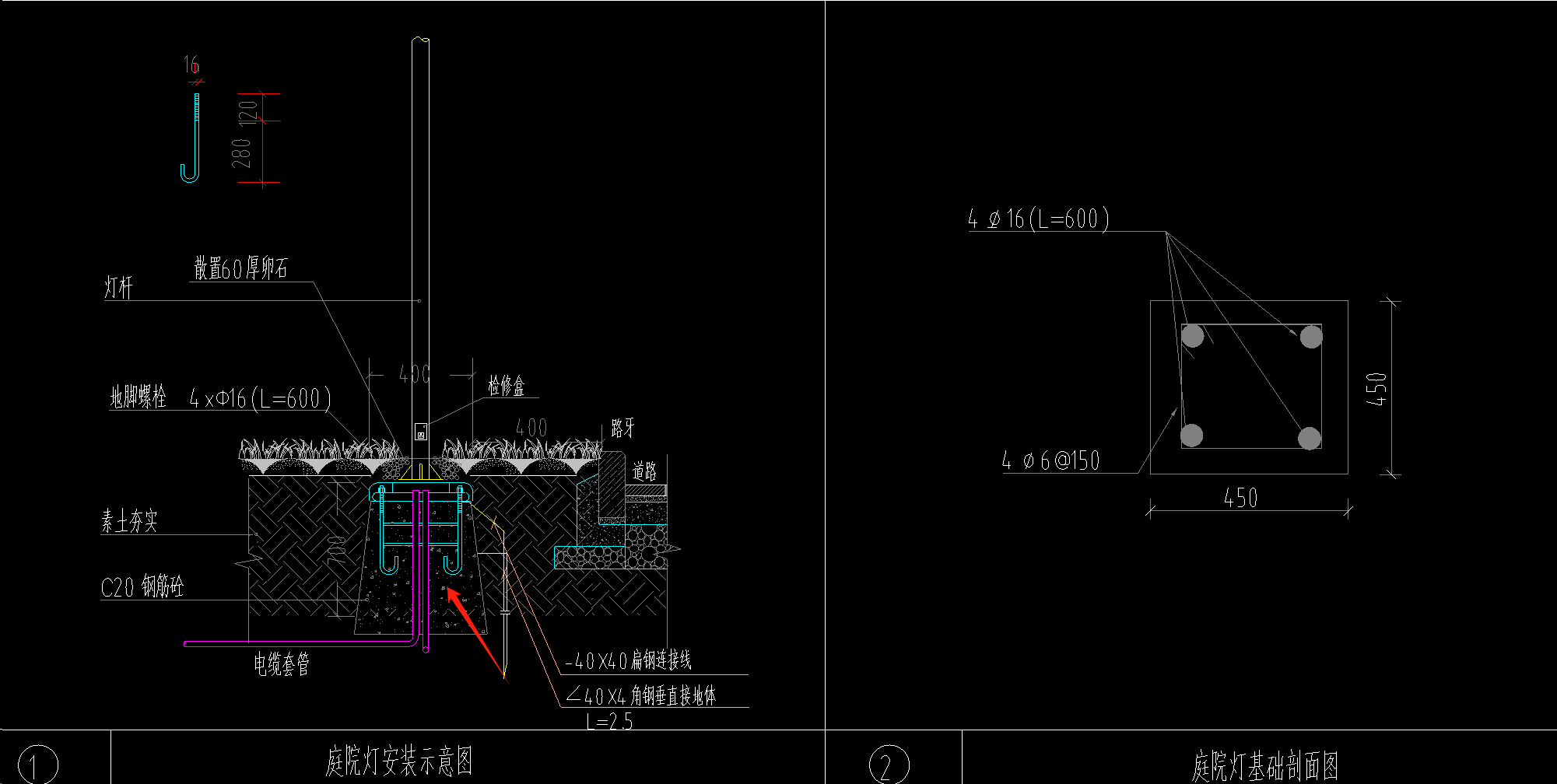Click the L=2.5 text
This screenshot has width=1557, height=784.
click(609, 722)
